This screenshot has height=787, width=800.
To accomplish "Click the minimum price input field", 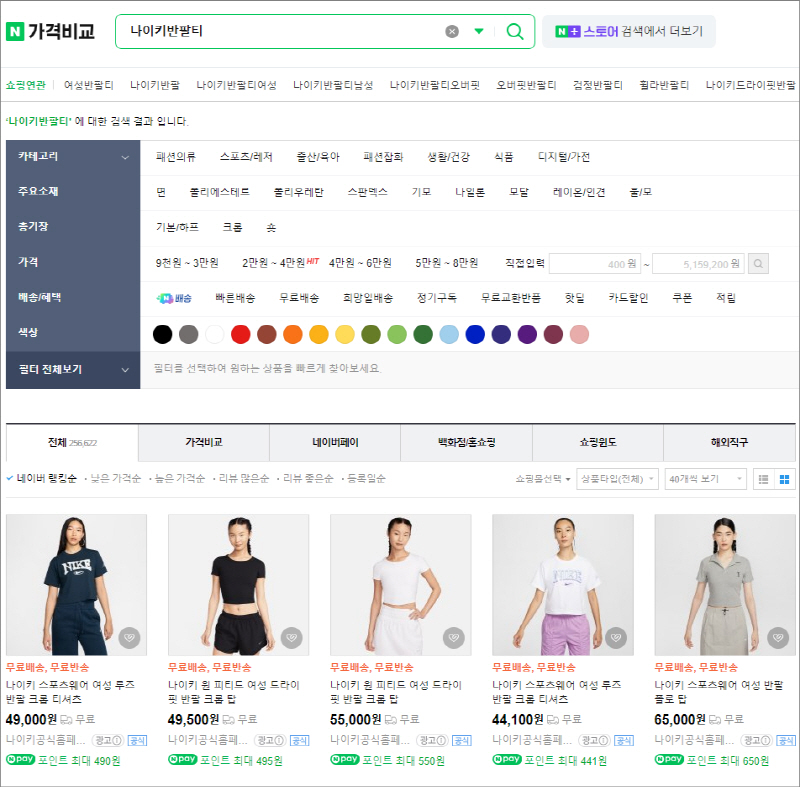I will click(594, 264).
